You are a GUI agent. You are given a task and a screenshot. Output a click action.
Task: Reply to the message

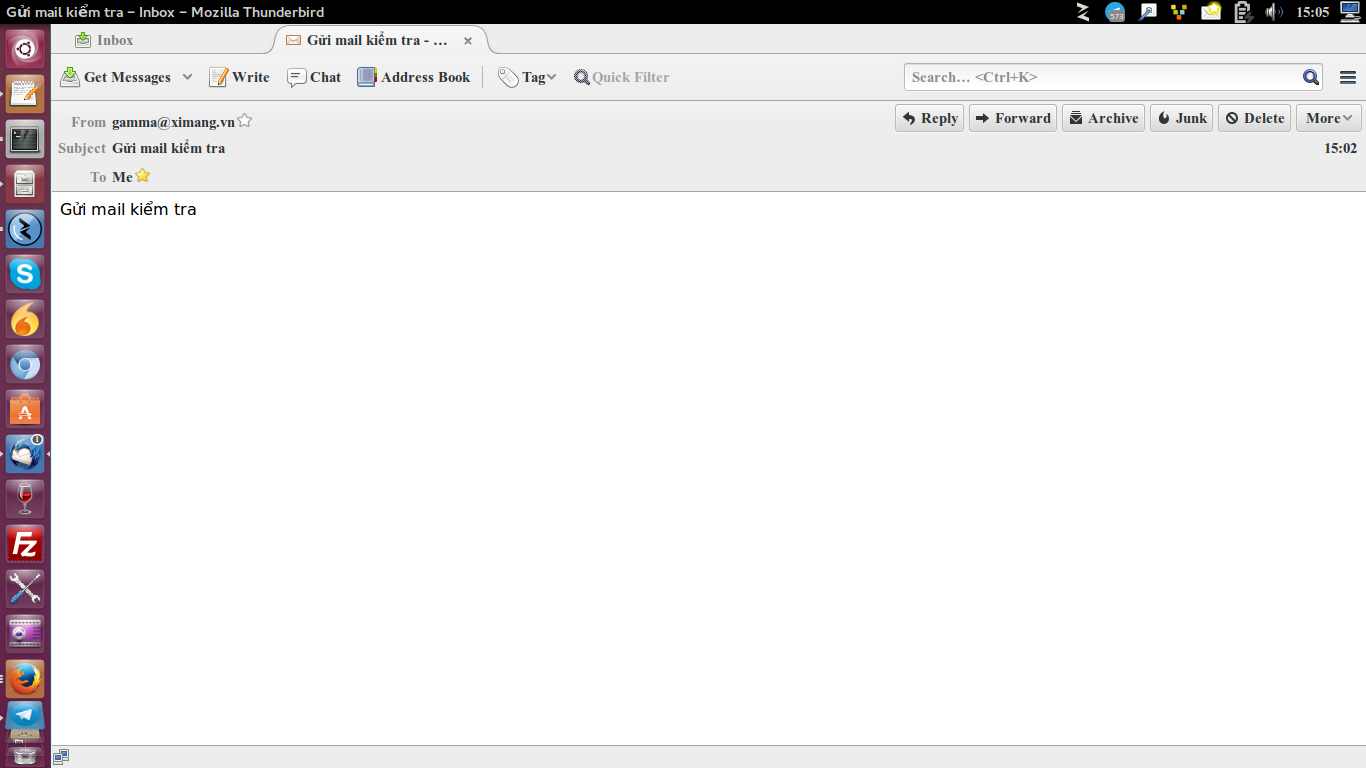click(929, 118)
